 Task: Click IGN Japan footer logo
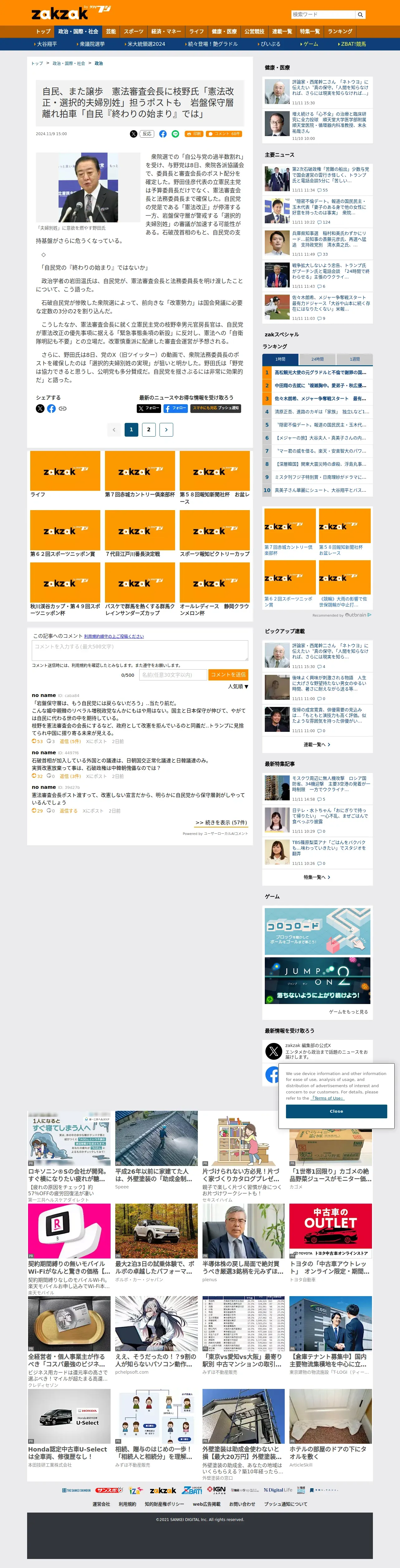click(x=216, y=1490)
